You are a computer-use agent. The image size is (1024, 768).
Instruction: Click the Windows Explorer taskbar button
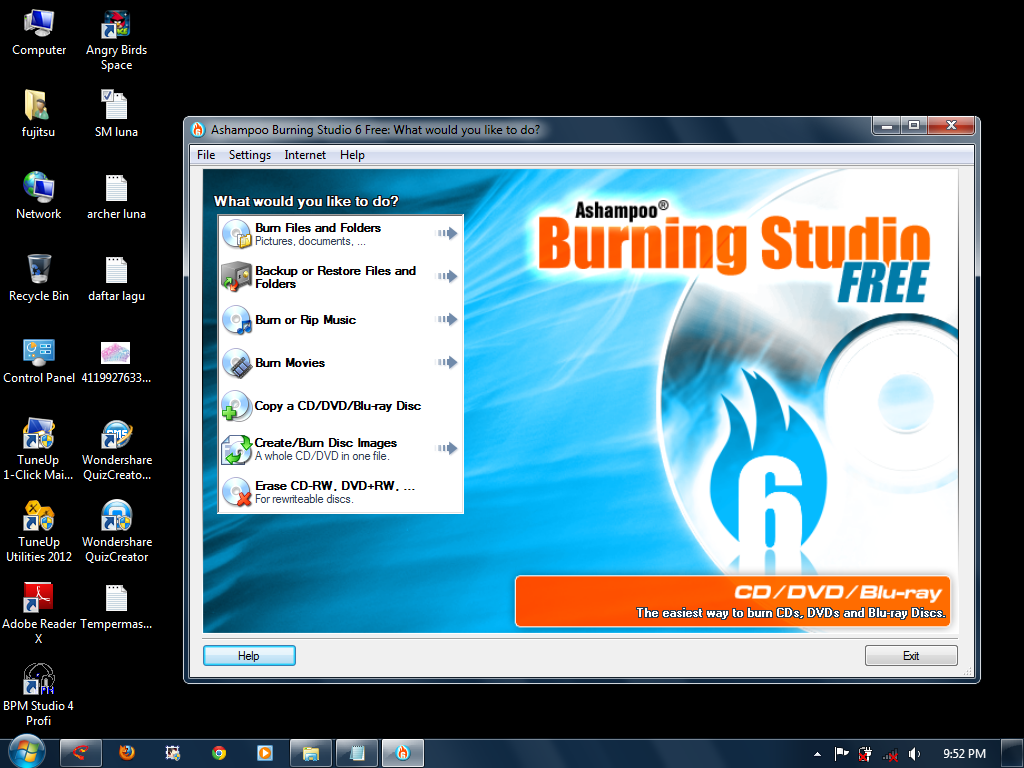[x=310, y=753]
